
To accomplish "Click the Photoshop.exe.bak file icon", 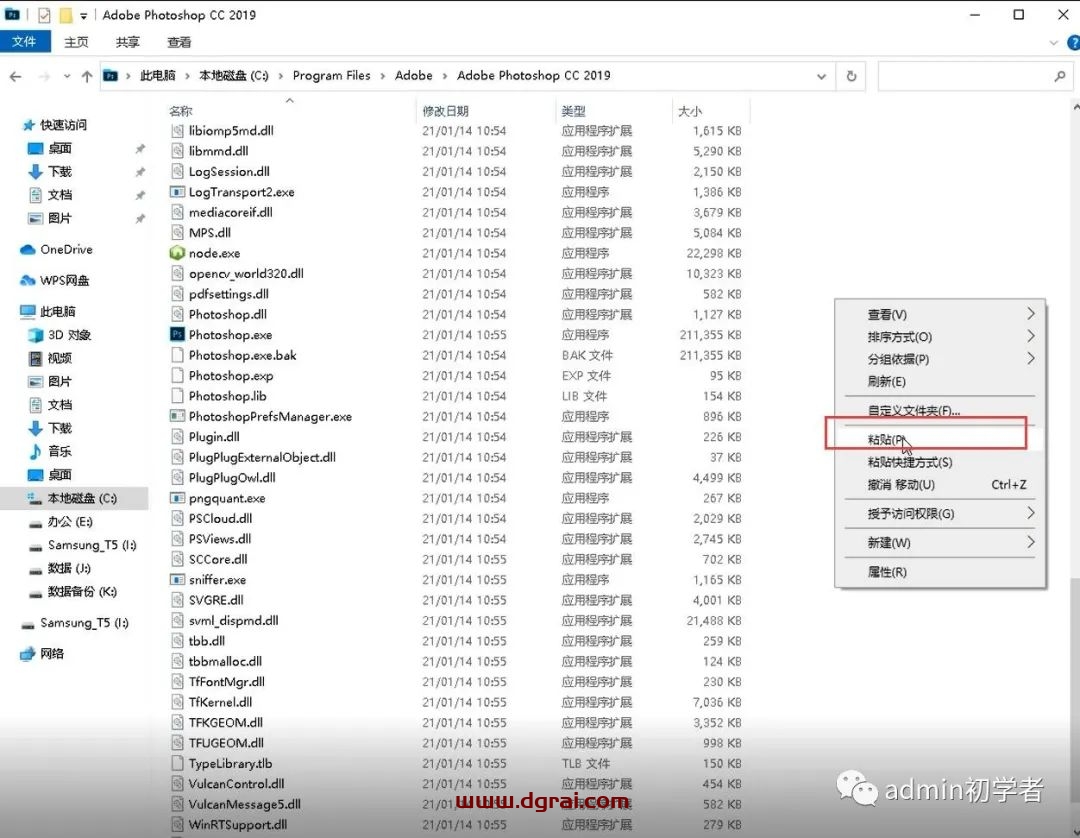I will coord(177,355).
